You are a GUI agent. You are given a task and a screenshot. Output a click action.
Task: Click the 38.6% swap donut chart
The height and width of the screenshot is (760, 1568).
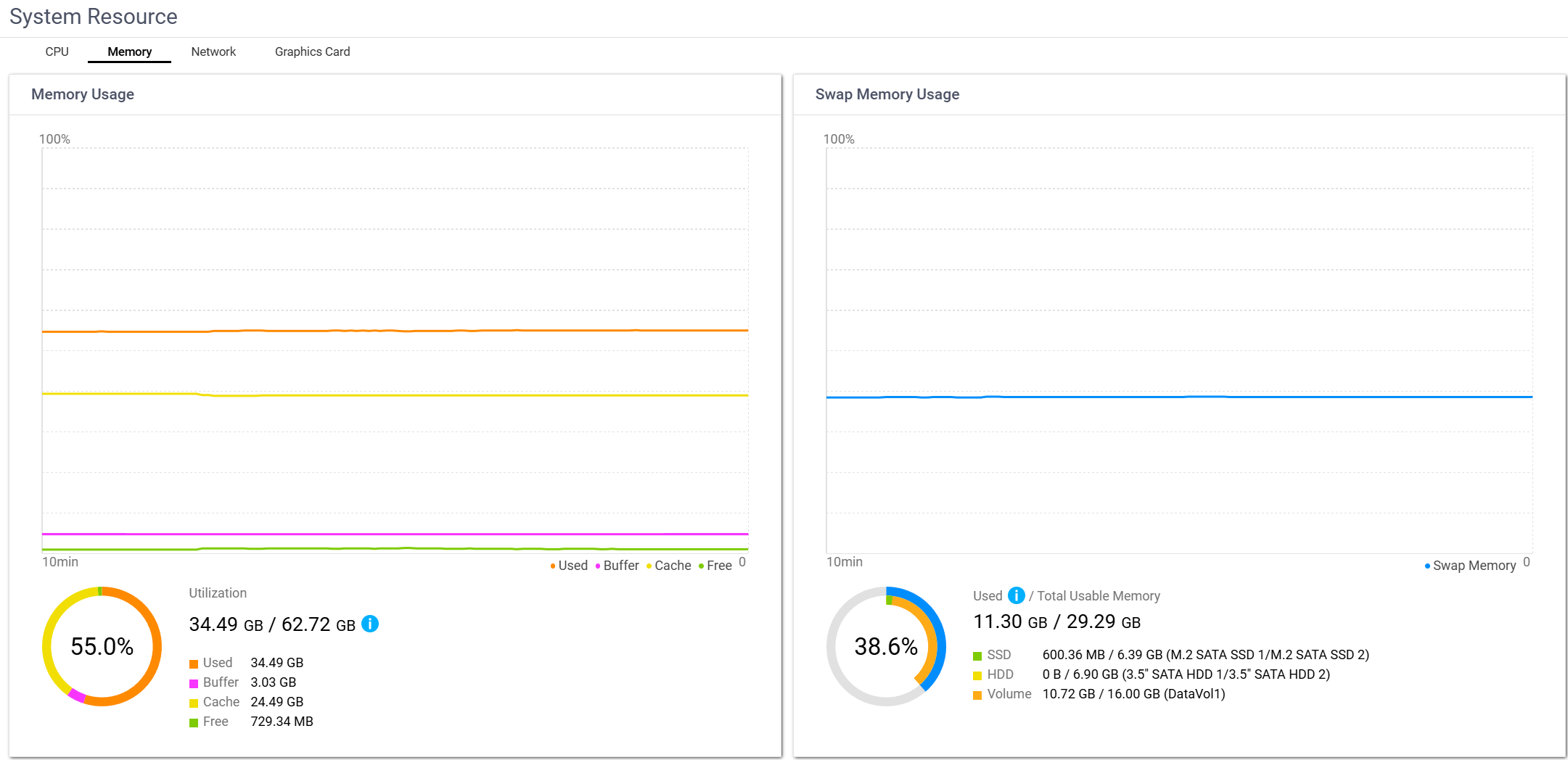(886, 646)
